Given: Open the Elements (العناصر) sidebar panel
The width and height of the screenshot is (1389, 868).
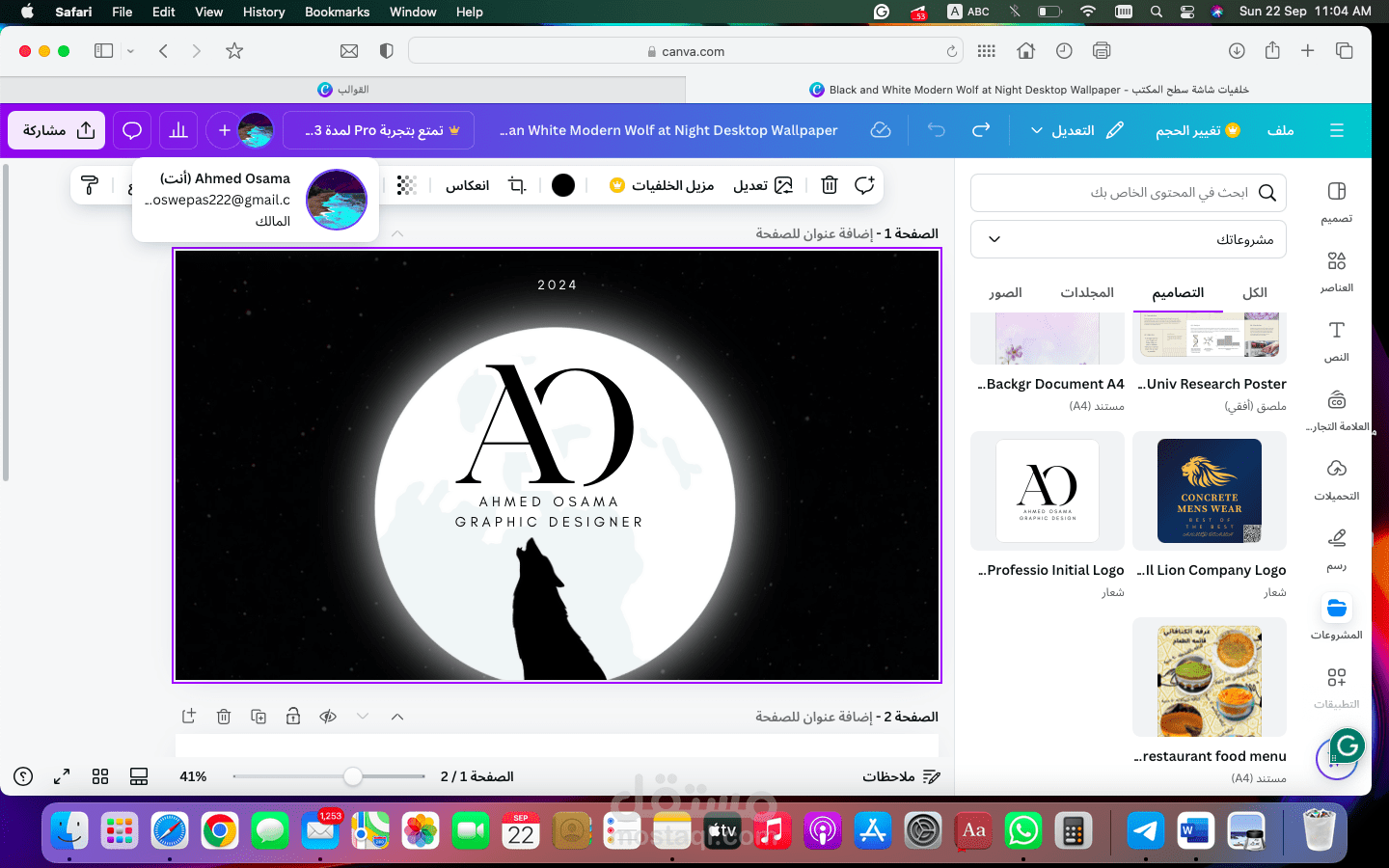Looking at the screenshot, I should 1336,271.
